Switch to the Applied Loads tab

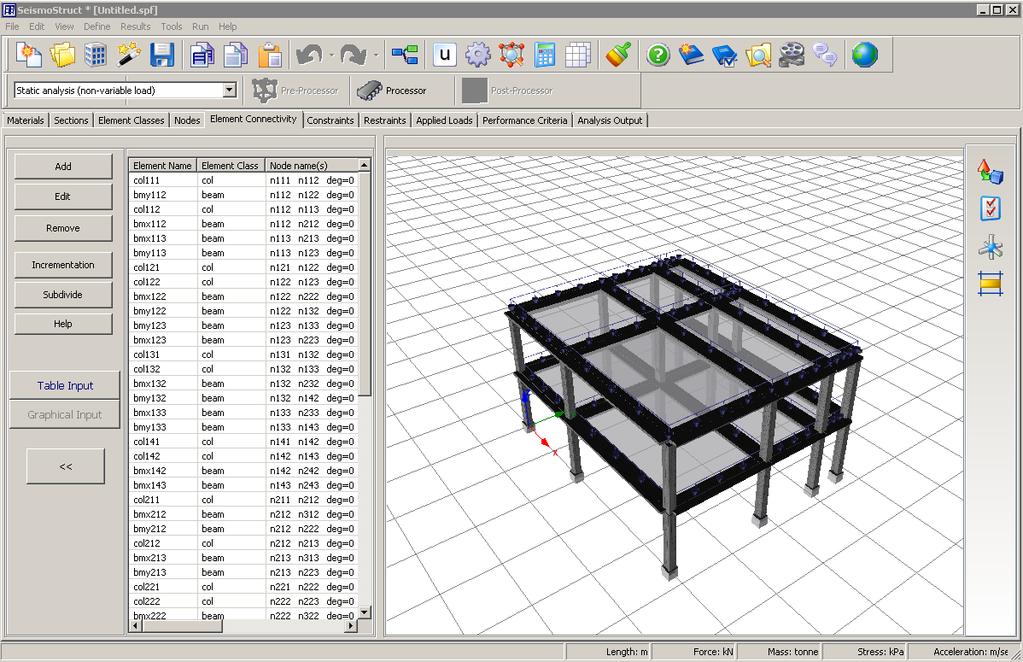[x=444, y=120]
